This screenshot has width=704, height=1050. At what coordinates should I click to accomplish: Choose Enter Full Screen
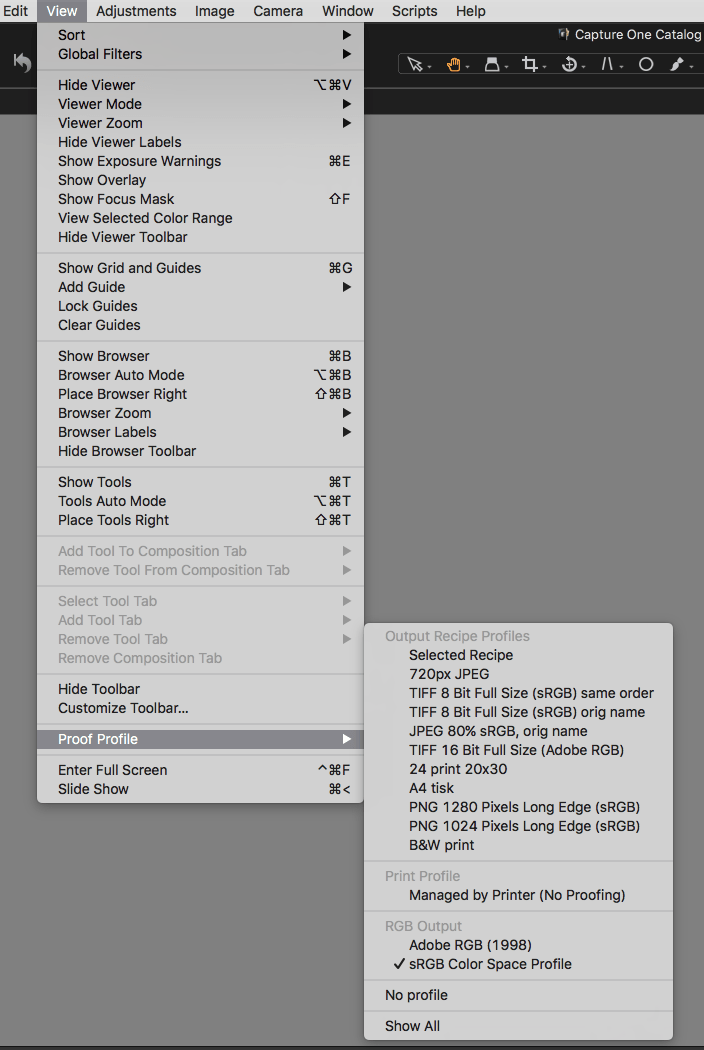coord(201,770)
